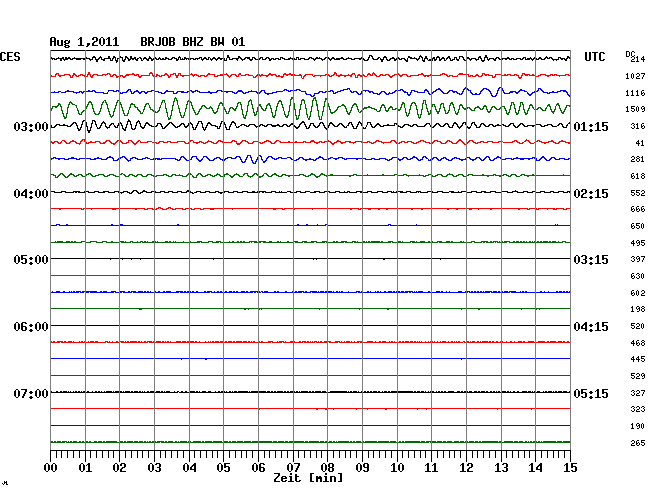Click the DC offset value "323"
The width and height of the screenshot is (650, 494).
tap(638, 409)
